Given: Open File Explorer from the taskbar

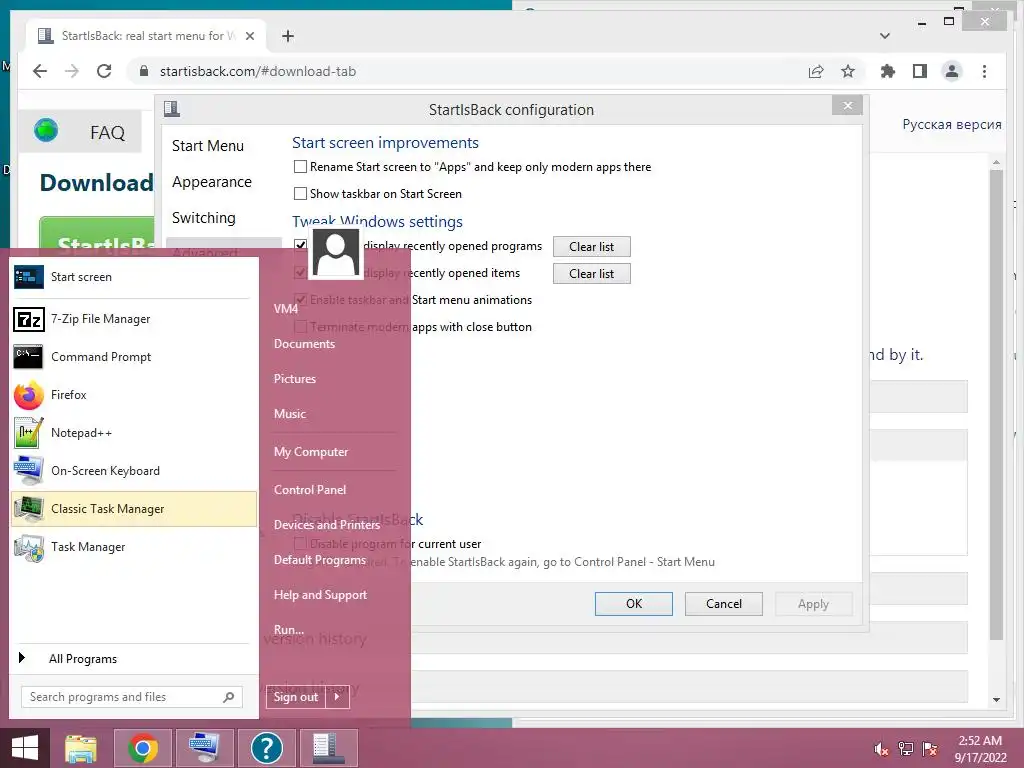Looking at the screenshot, I should pos(81,748).
